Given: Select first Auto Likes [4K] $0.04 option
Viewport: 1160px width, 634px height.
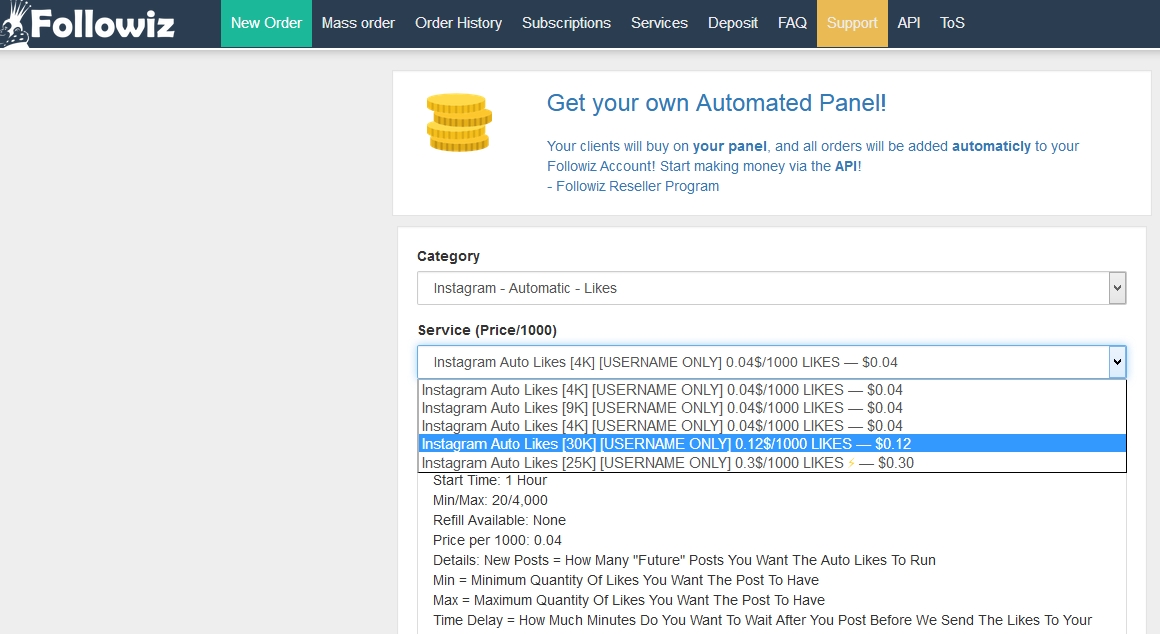Looking at the screenshot, I should 772,390.
